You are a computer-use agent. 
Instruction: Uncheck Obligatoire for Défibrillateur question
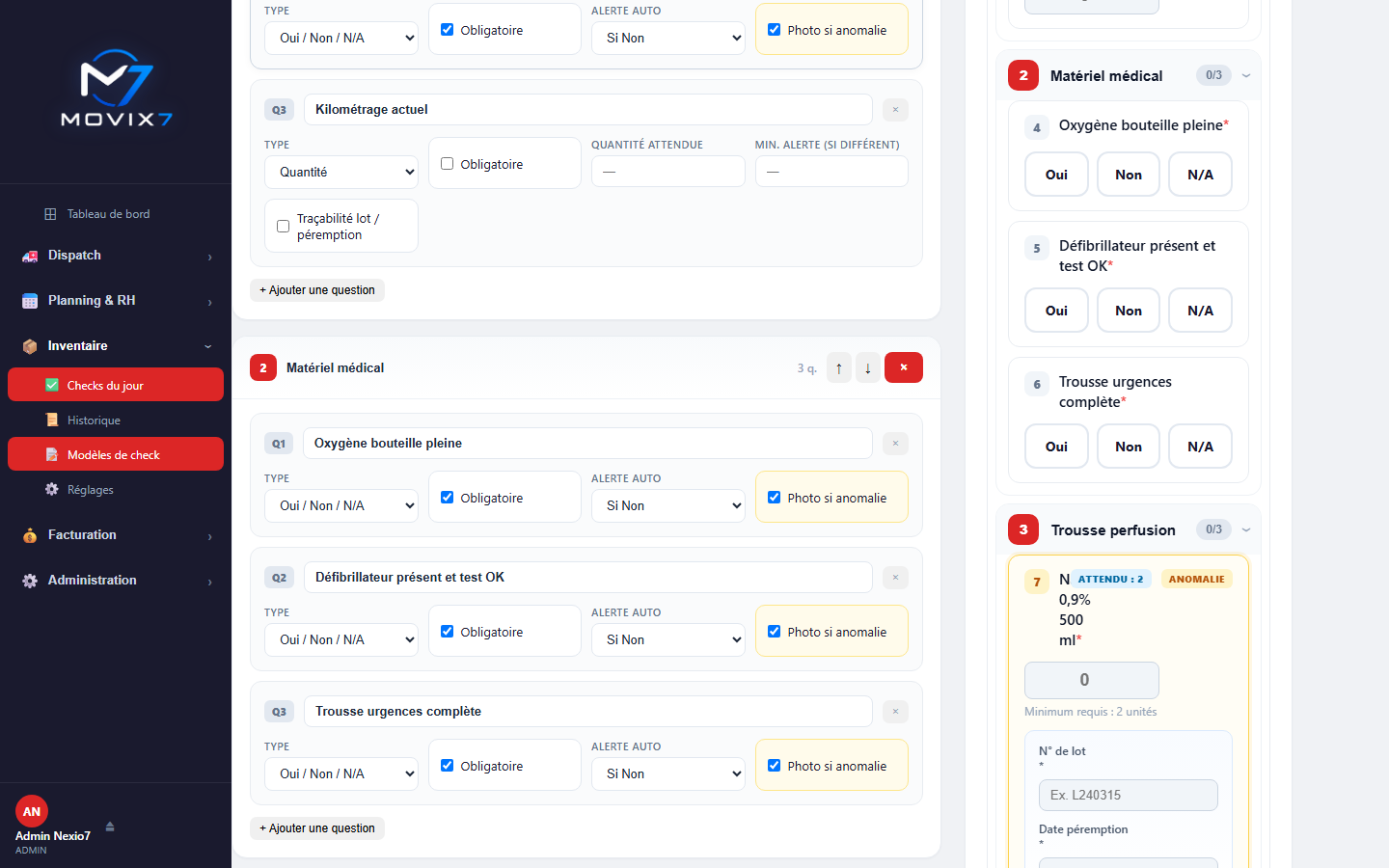click(448, 632)
